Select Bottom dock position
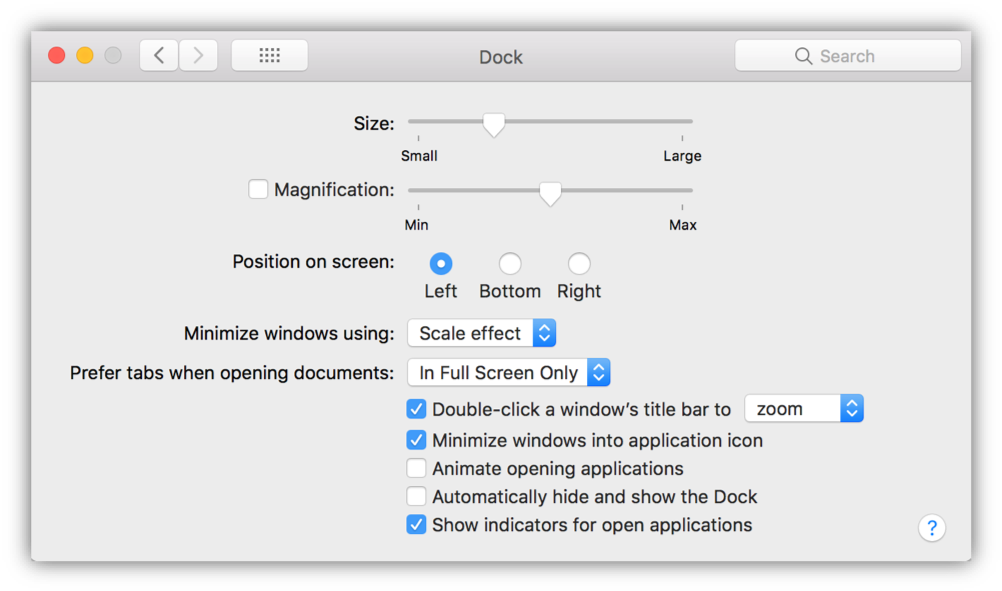 pos(510,264)
